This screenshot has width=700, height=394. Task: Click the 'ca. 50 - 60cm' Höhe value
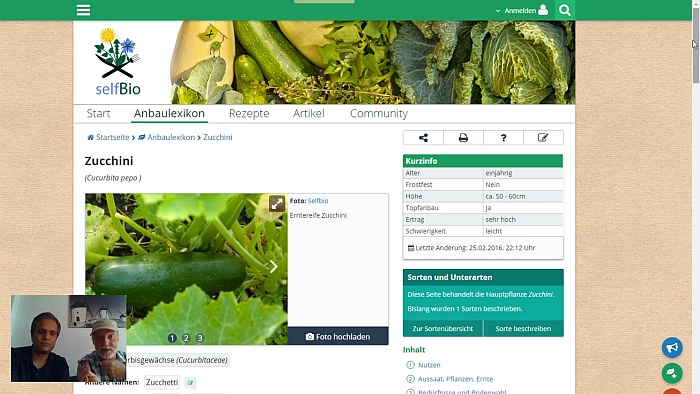505,196
